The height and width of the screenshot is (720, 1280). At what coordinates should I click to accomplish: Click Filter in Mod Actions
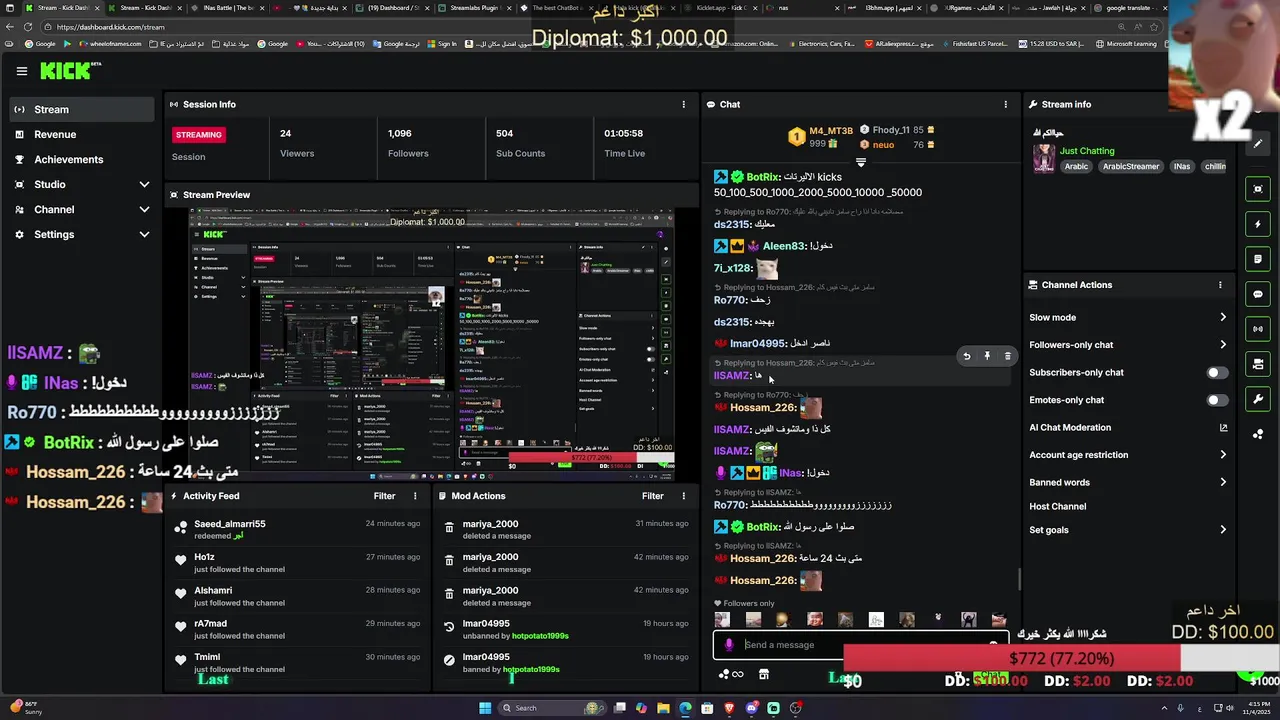(653, 496)
